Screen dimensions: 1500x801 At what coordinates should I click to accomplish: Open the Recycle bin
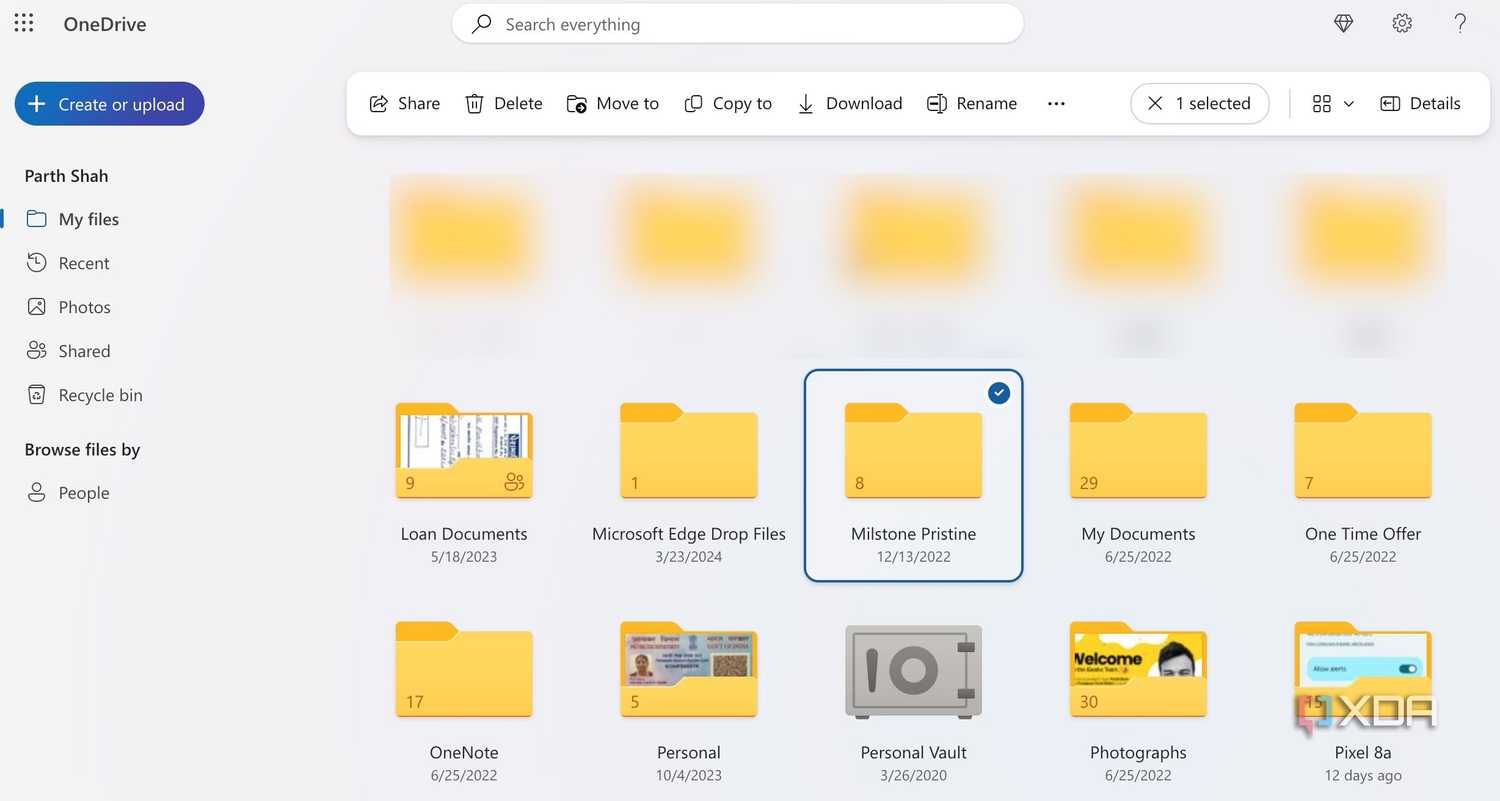[84, 395]
